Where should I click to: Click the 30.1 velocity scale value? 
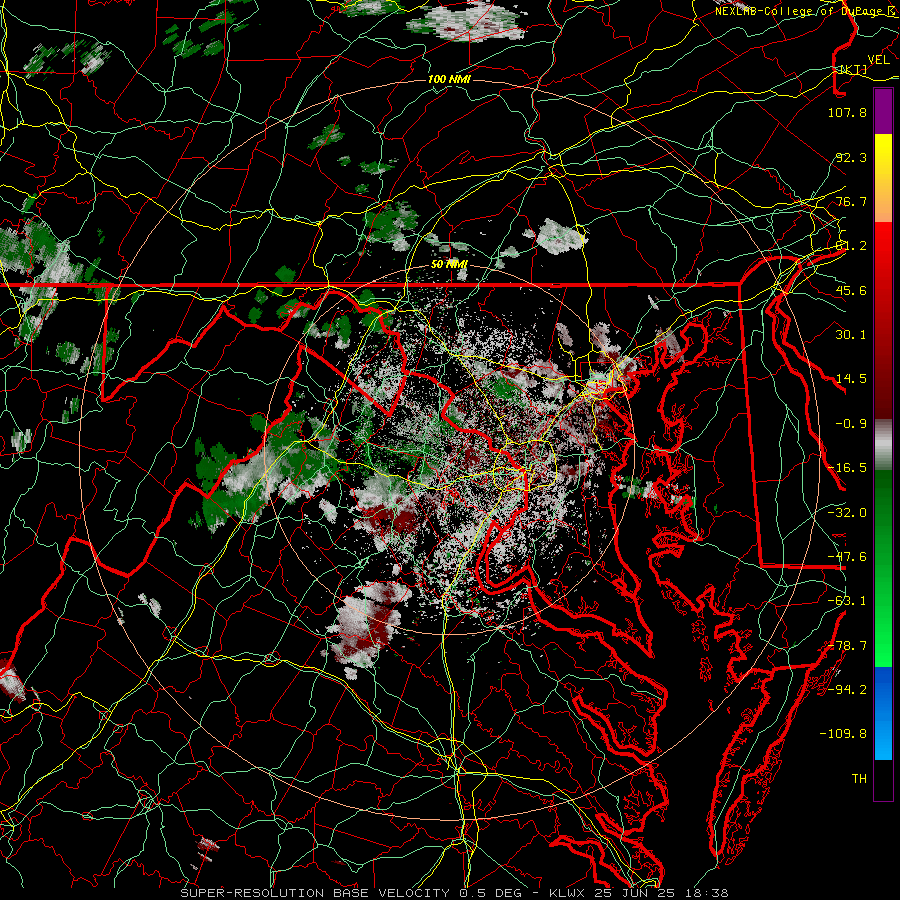[851, 335]
